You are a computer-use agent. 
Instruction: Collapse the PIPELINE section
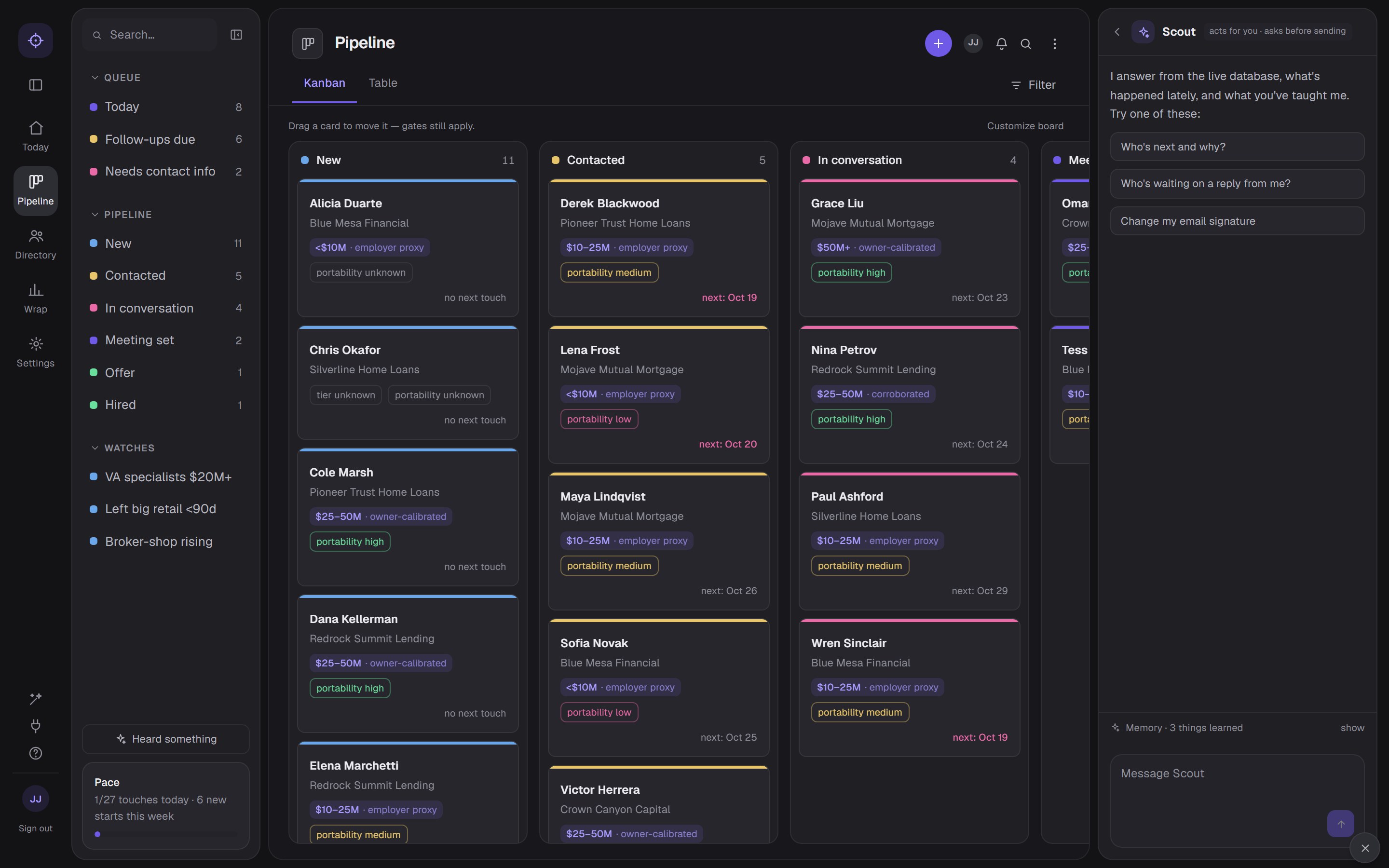122,214
